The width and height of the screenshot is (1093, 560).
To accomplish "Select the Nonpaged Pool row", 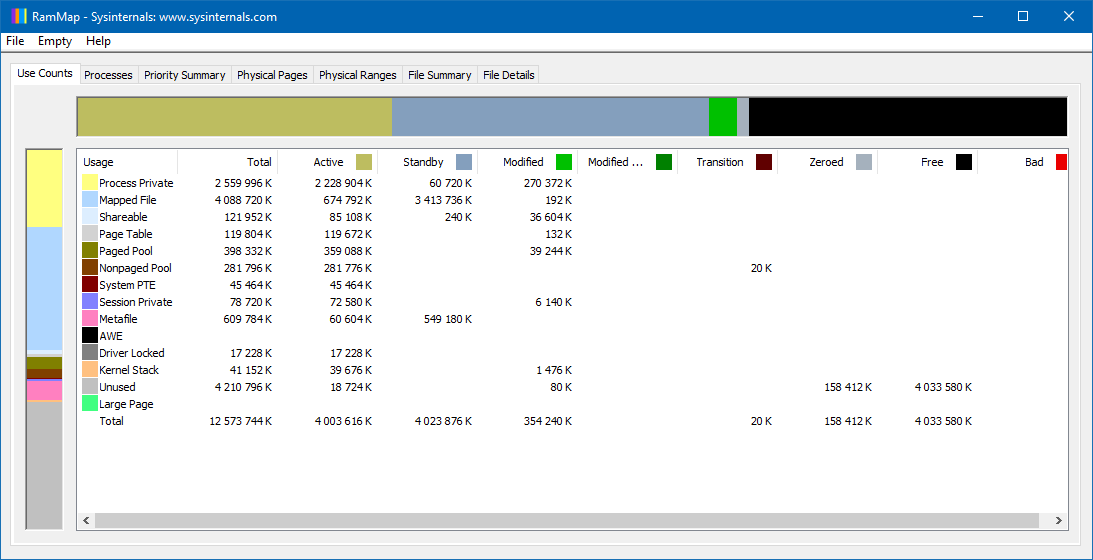I will click(x=135, y=268).
